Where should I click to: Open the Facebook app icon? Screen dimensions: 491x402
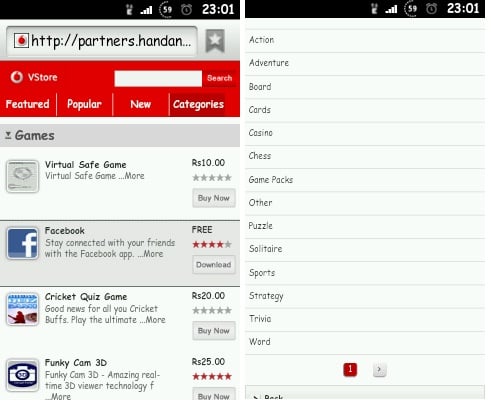[x=22, y=243]
